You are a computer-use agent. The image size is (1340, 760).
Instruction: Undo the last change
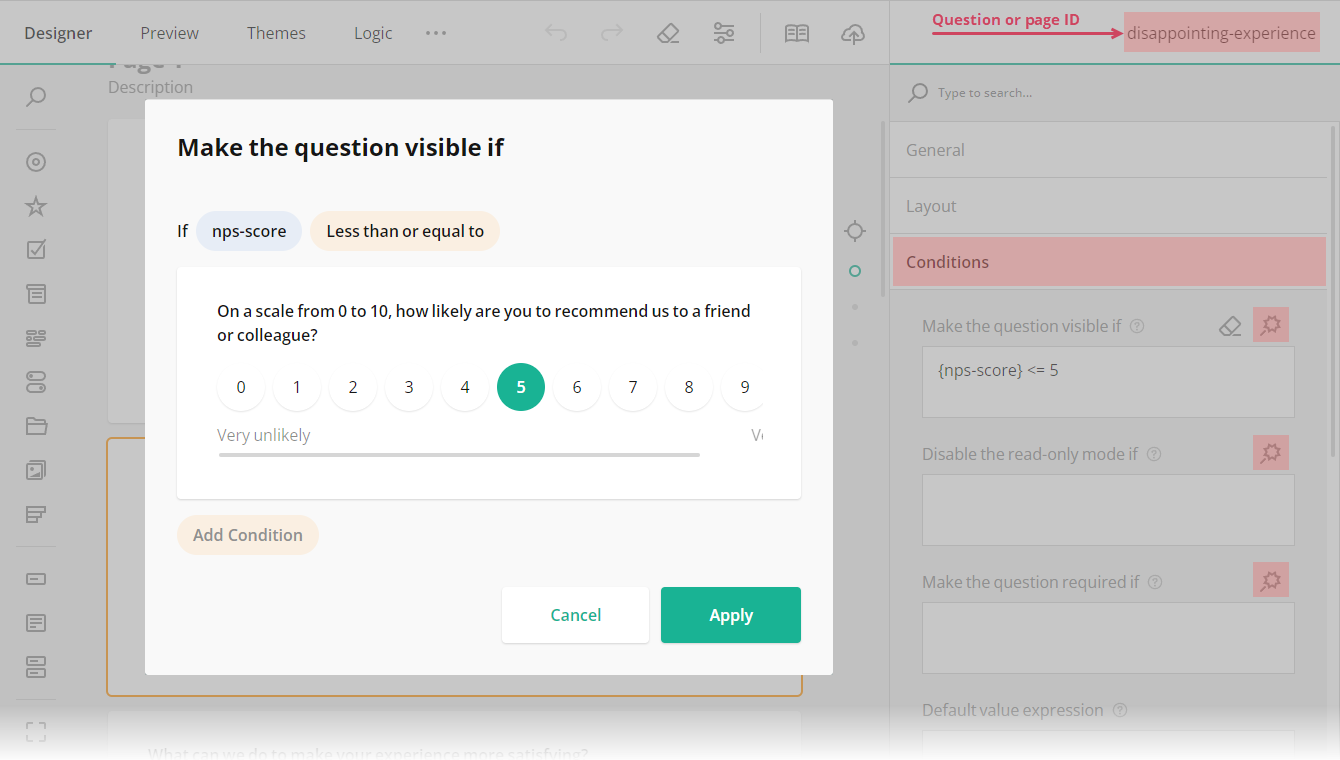[556, 33]
